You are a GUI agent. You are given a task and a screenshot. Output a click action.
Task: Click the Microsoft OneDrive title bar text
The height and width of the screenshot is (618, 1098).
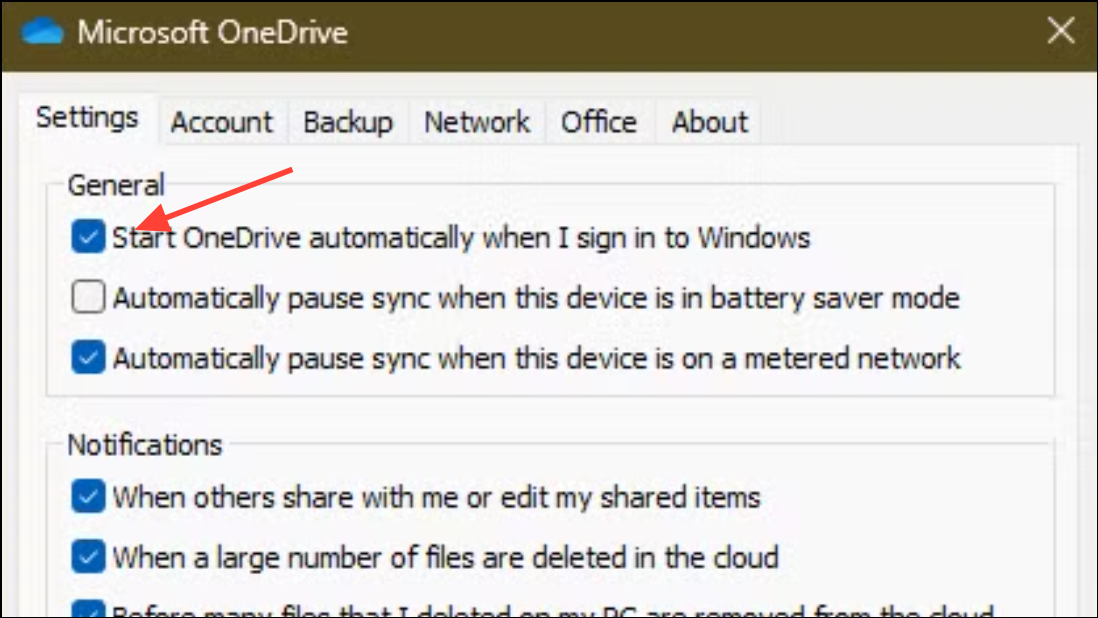[x=212, y=32]
